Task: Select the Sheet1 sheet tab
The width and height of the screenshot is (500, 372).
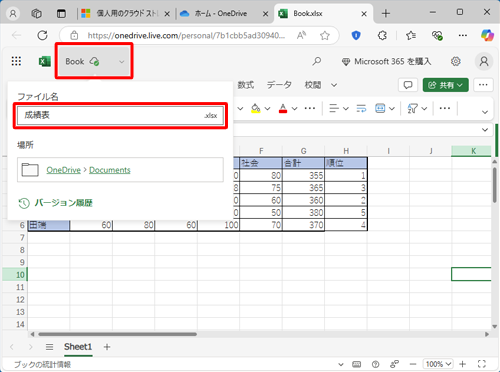Action: point(78,347)
